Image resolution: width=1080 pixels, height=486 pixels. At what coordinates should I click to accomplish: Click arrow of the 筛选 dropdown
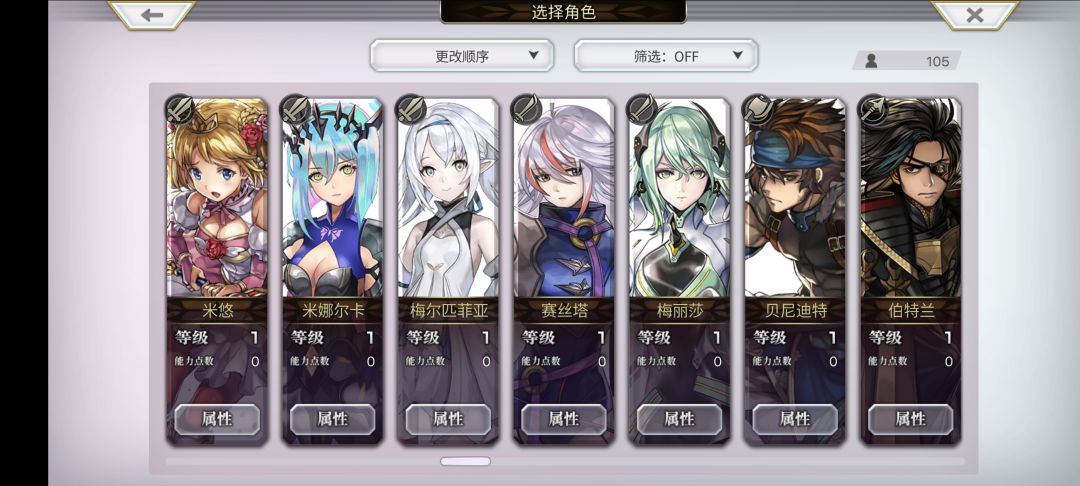[737, 55]
